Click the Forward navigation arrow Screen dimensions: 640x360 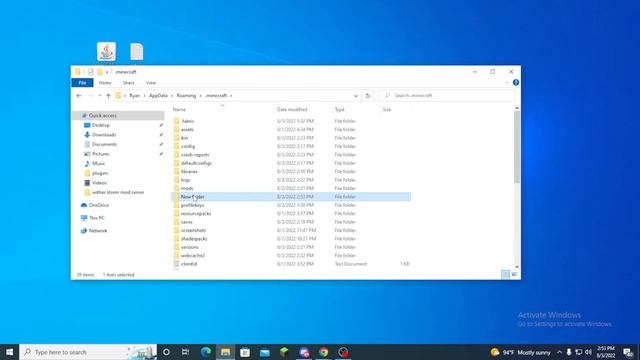(91, 96)
